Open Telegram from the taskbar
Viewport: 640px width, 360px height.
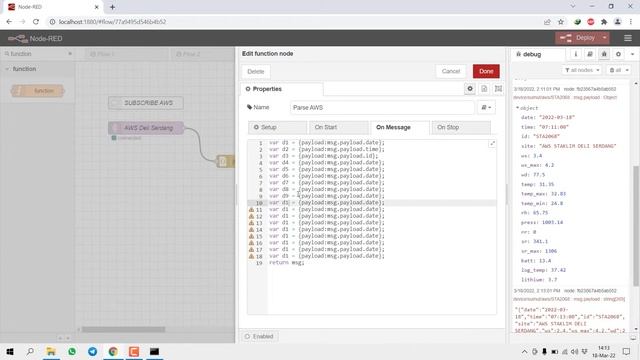93,351
